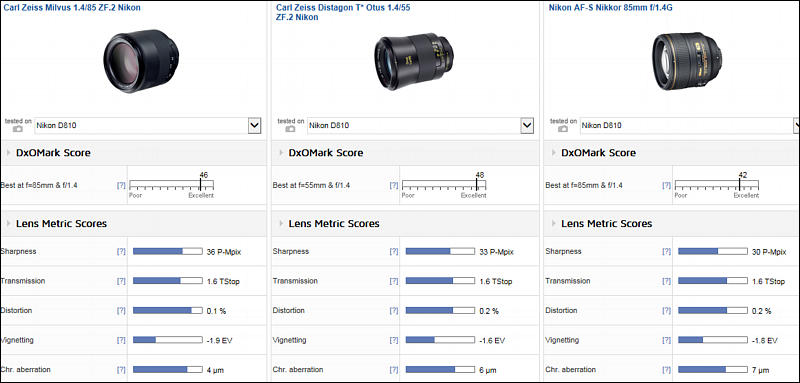Click the Vignetting bar reading -1.9 EV

tap(167, 340)
